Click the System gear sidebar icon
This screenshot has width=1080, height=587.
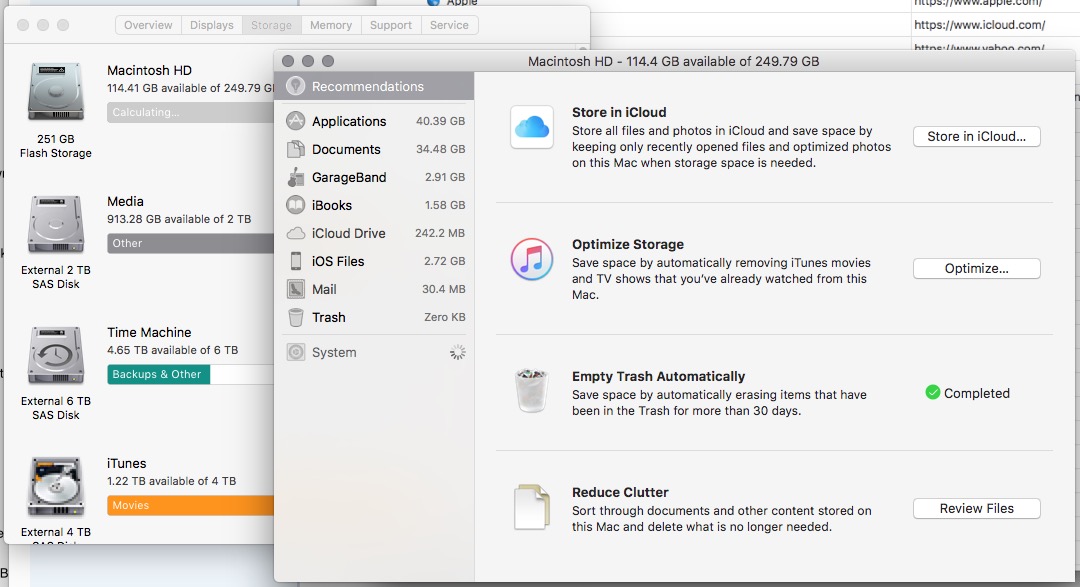pos(295,352)
